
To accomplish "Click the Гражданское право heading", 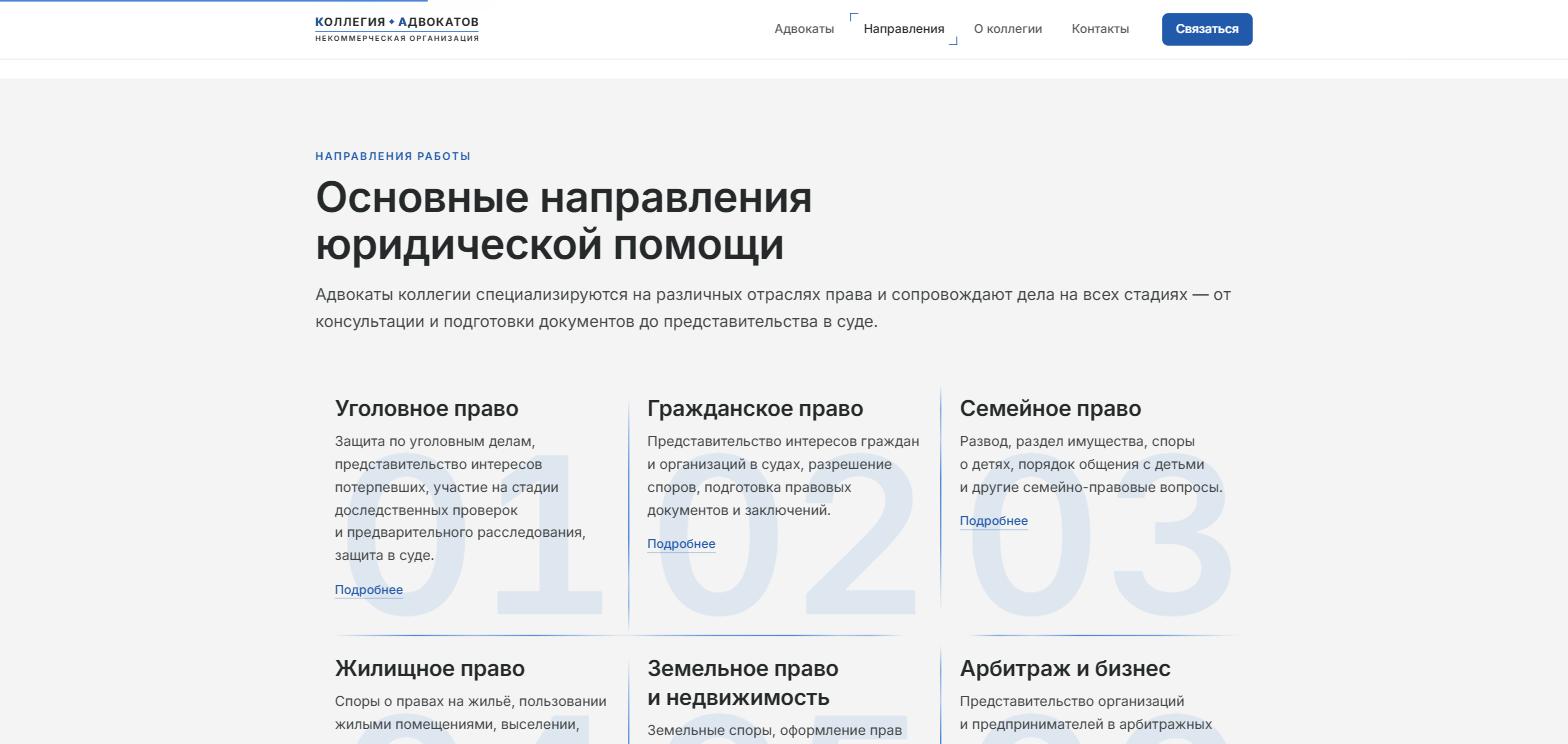I will [755, 408].
